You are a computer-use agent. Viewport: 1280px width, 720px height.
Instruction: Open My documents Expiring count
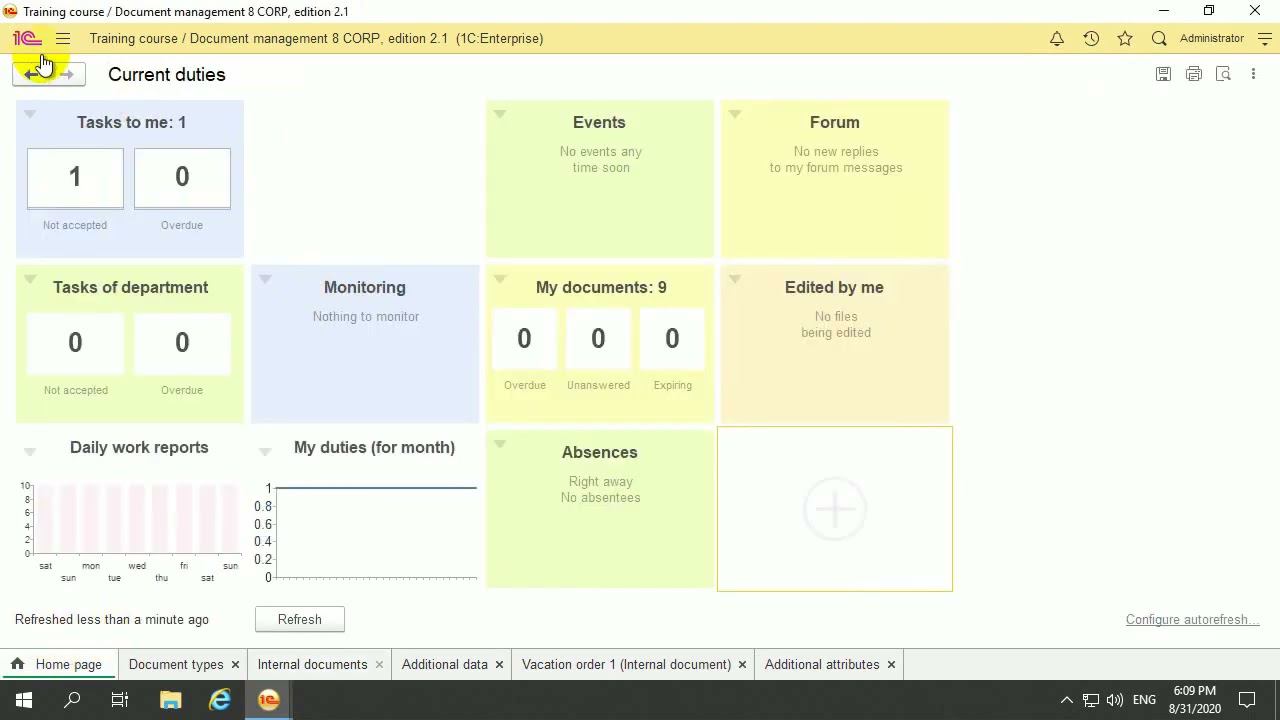[672, 339]
